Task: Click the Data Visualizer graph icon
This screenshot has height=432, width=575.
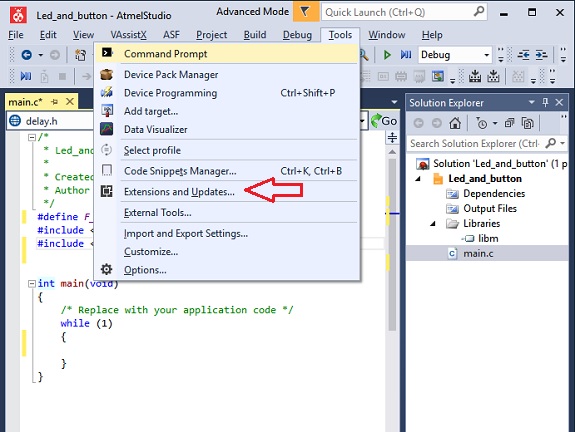Action: point(107,129)
